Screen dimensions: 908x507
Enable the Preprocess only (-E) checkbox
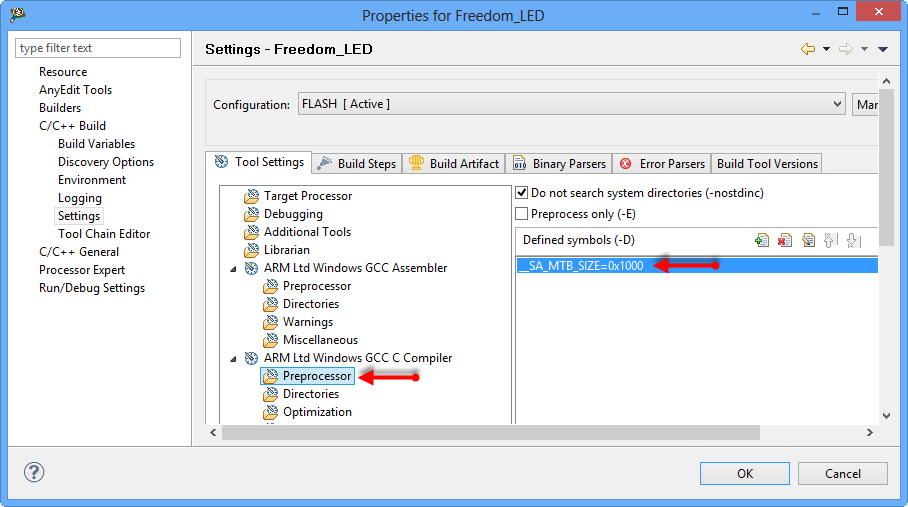[521, 214]
